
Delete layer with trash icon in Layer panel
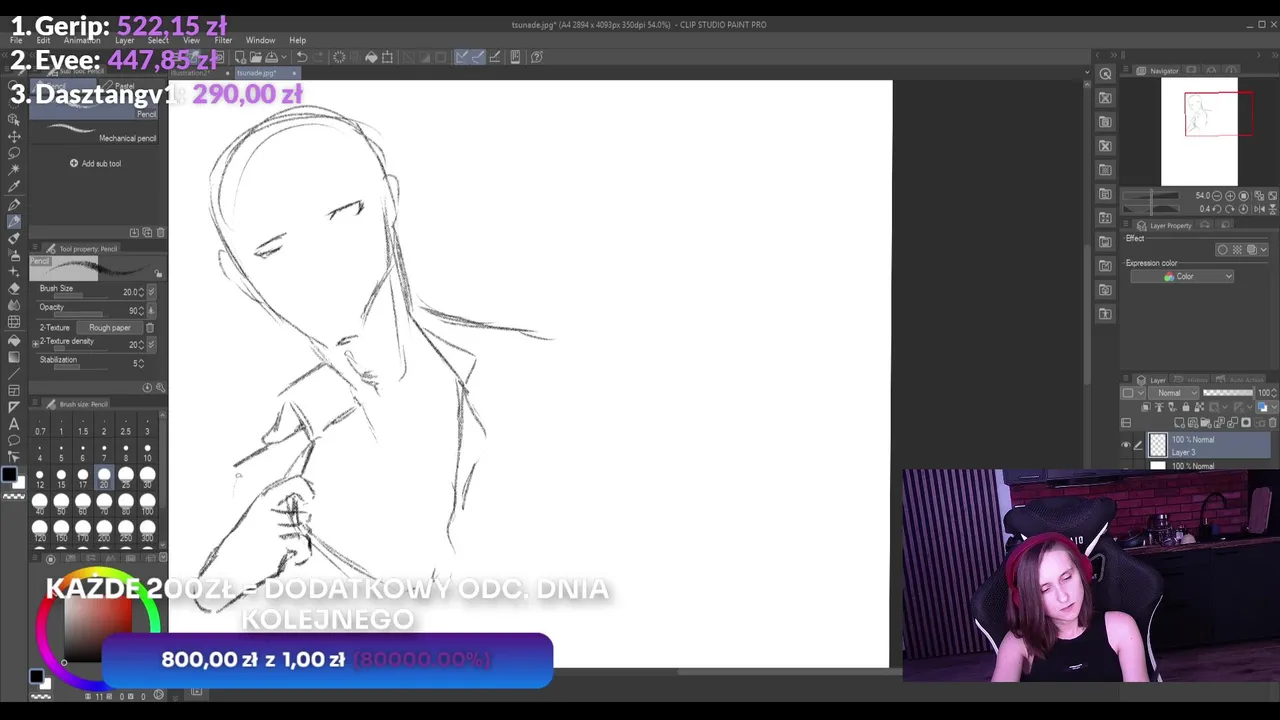coord(1273,423)
